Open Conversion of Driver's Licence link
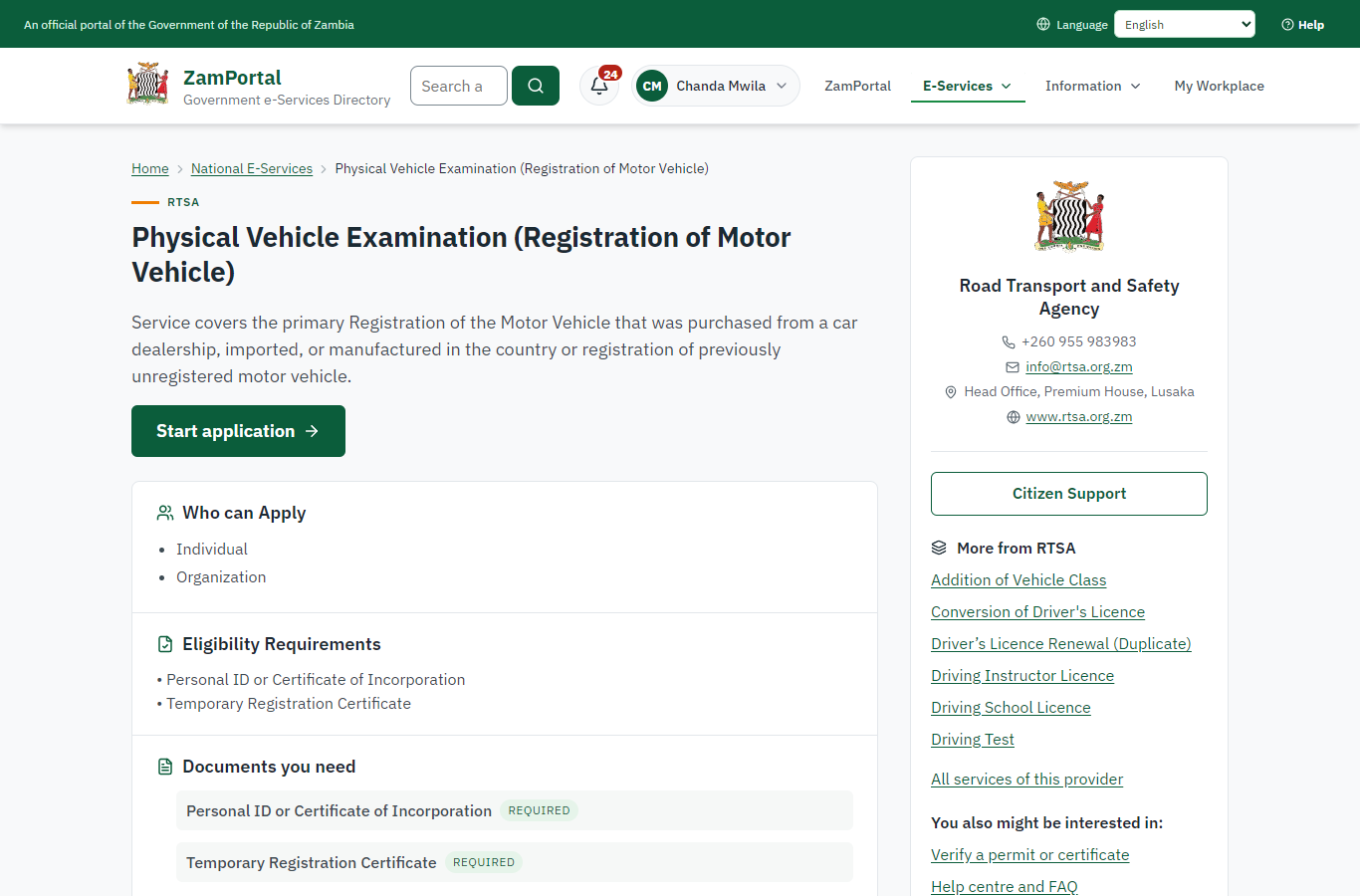 pyautogui.click(x=1037, y=612)
